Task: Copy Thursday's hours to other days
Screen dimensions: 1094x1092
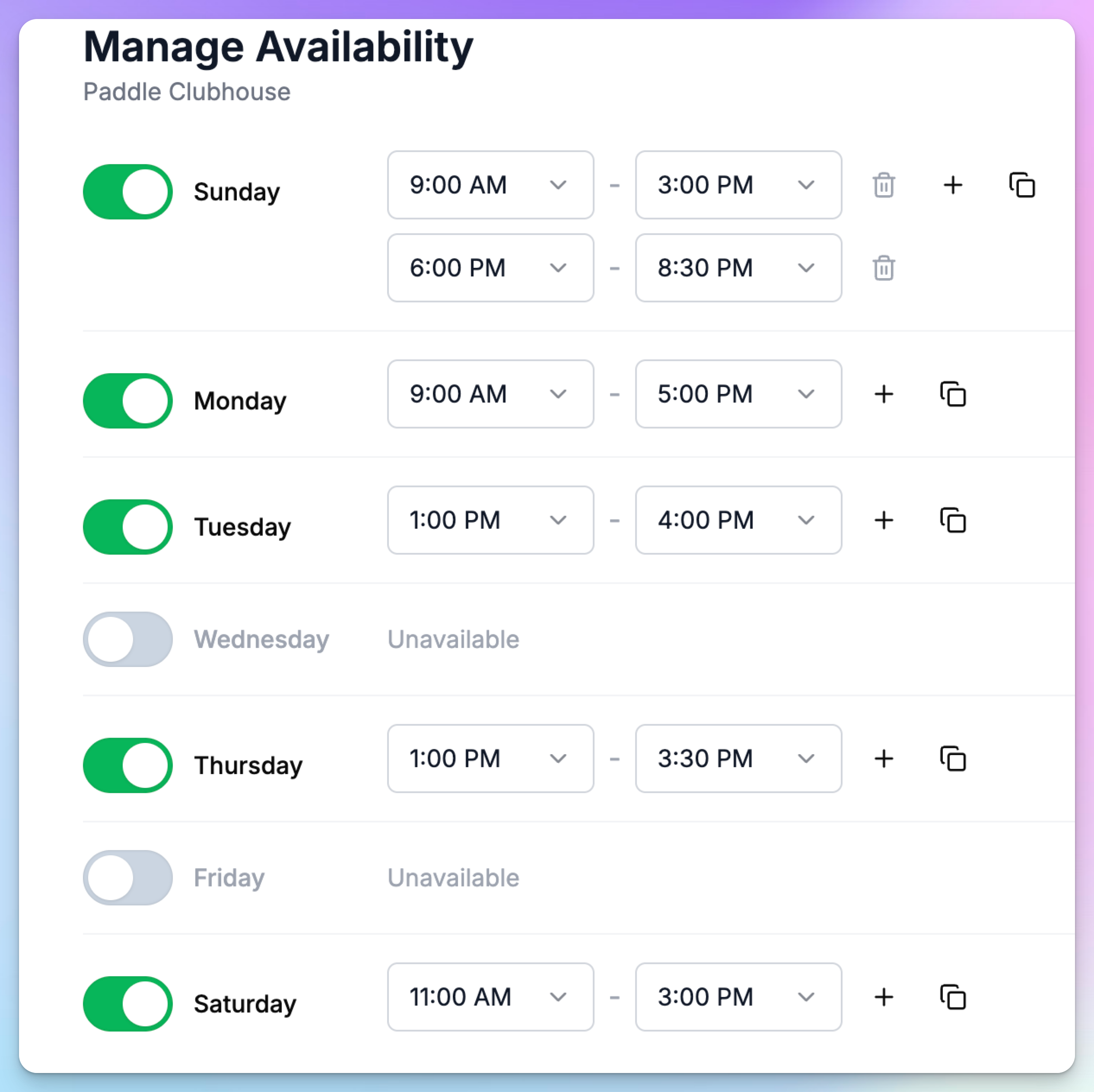Action: [953, 759]
